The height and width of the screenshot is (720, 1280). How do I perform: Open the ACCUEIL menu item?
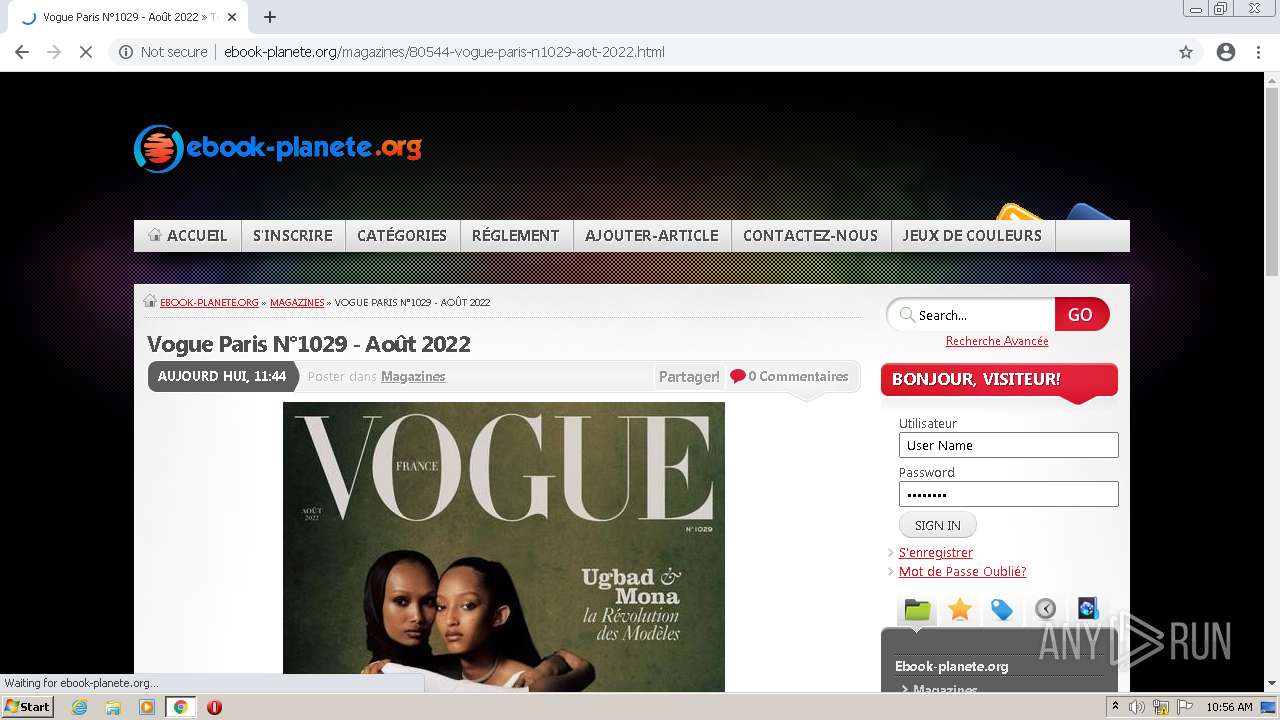(188, 236)
